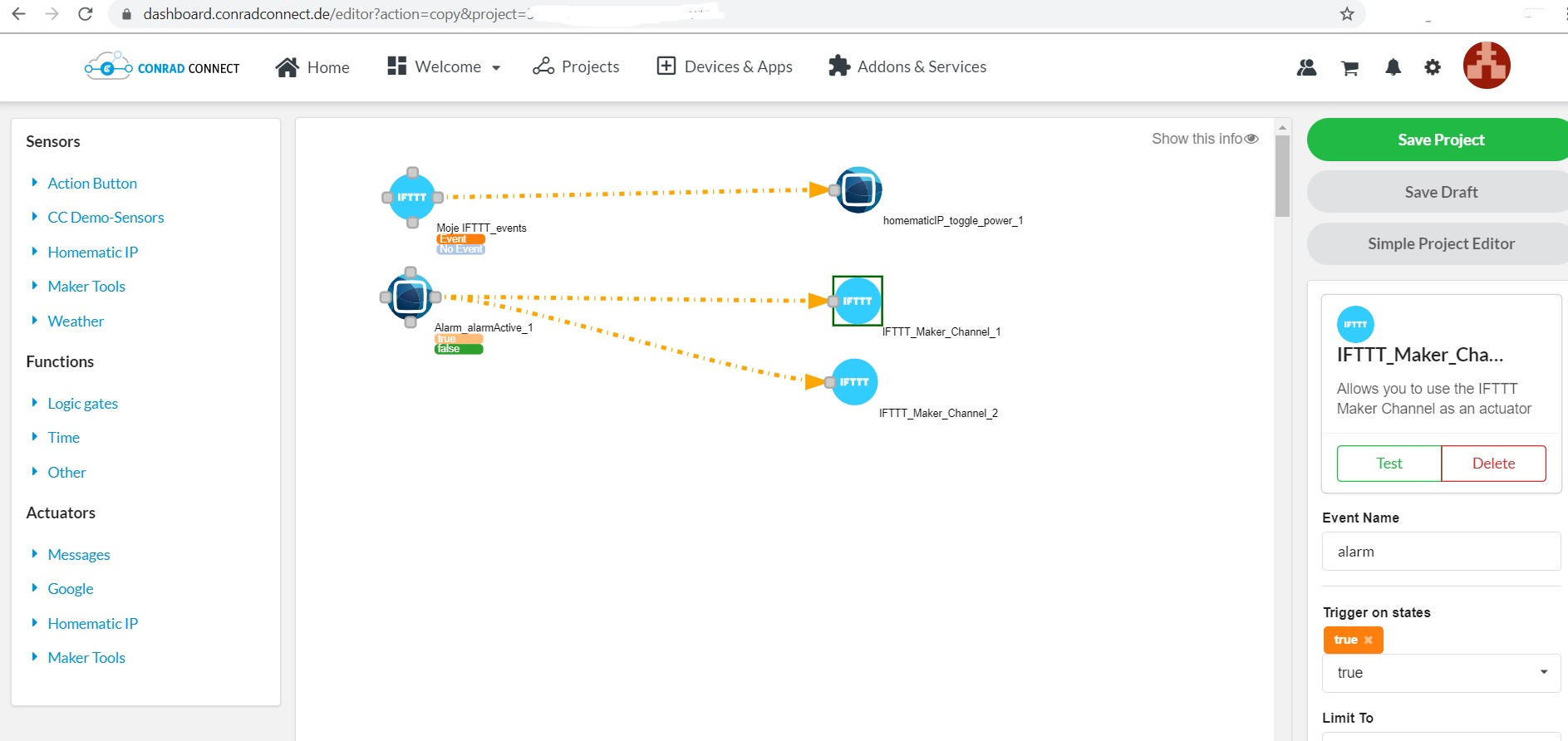Select the Alarm_alarmActive_1 node
This screenshot has height=741, width=1568.
pyautogui.click(x=410, y=297)
